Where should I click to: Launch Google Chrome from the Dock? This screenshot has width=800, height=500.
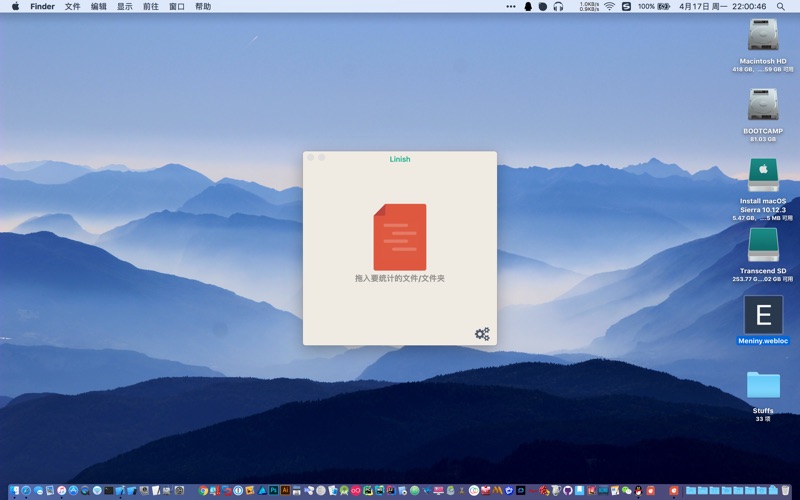[203, 491]
